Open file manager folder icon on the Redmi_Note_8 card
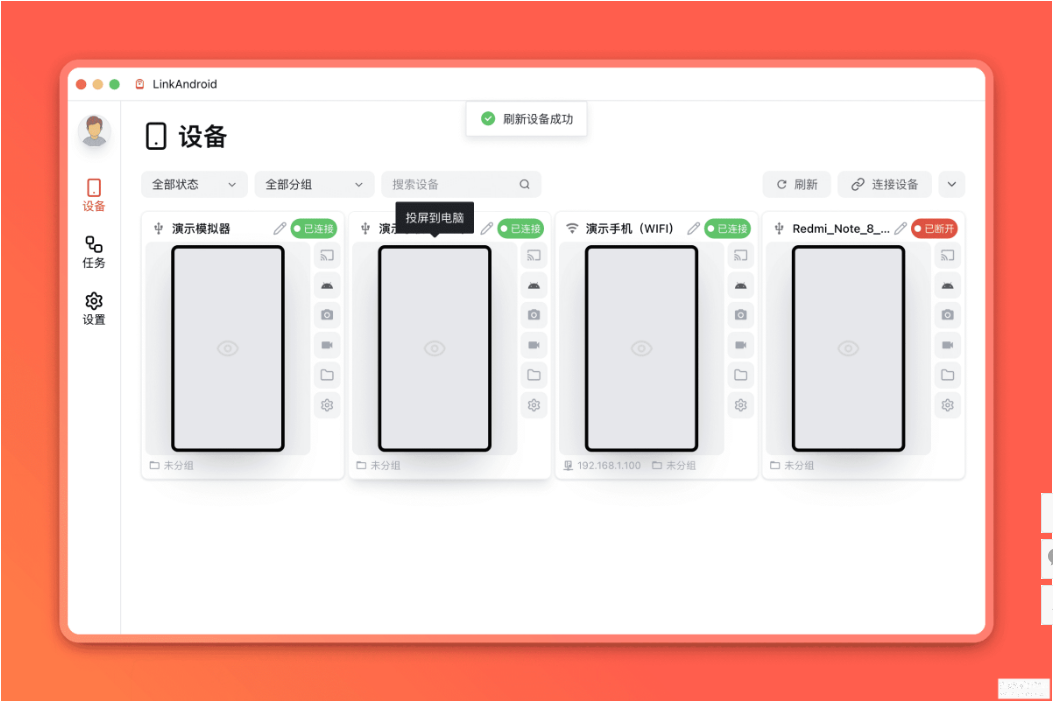Image resolution: width=1053 pixels, height=702 pixels. 948,375
